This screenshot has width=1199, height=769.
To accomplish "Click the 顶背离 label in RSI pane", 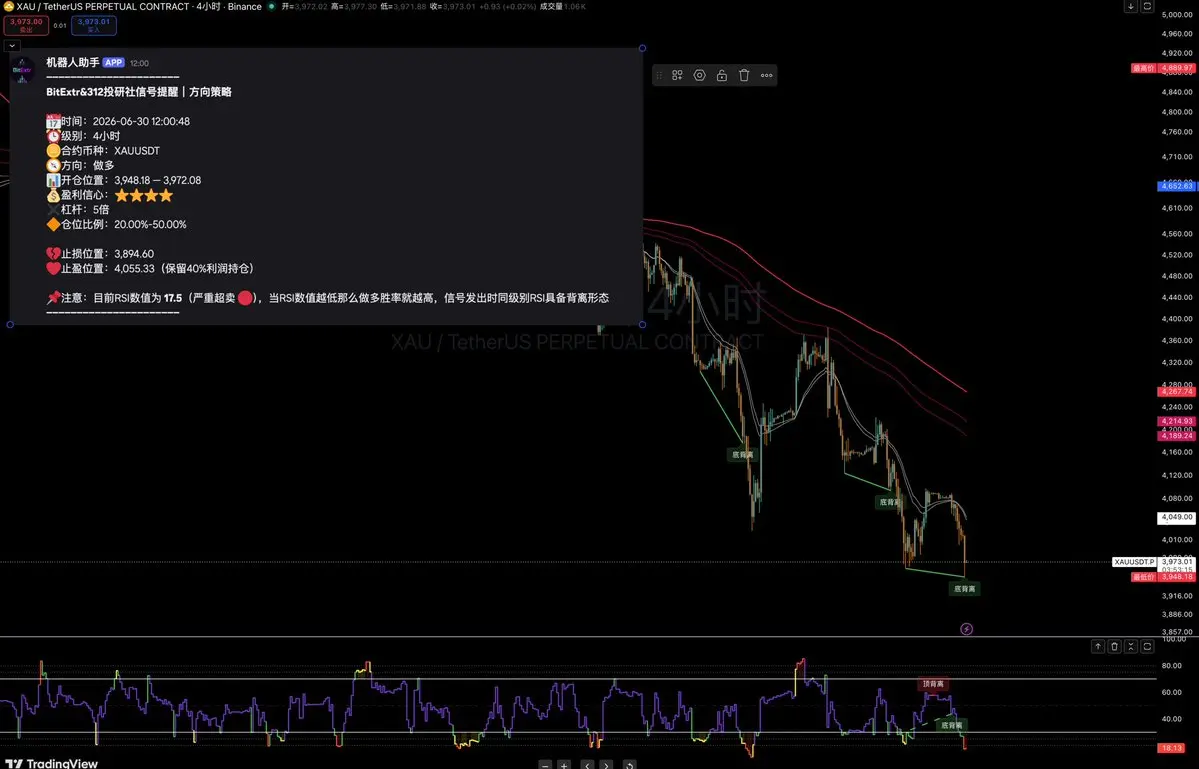I will (933, 684).
